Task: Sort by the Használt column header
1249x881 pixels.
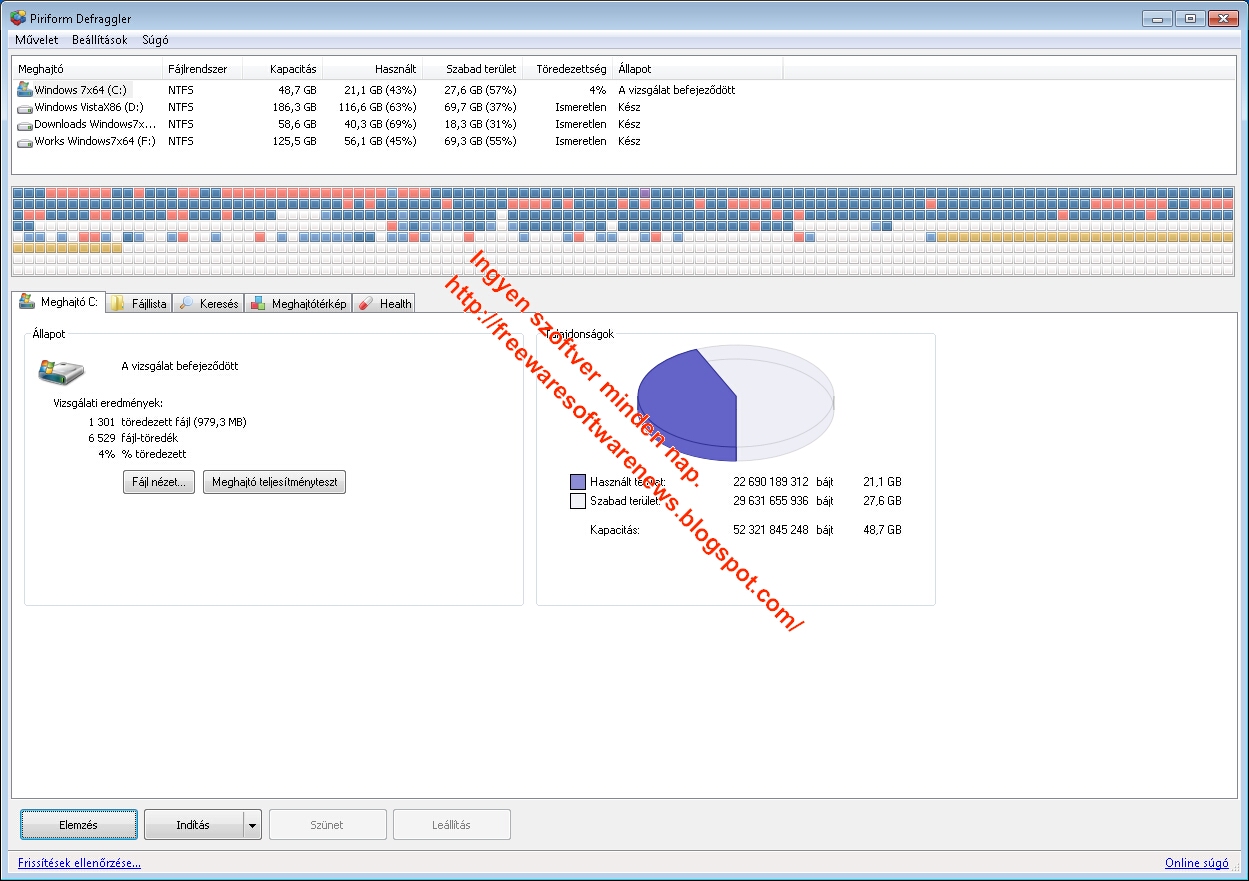Action: 372,69
